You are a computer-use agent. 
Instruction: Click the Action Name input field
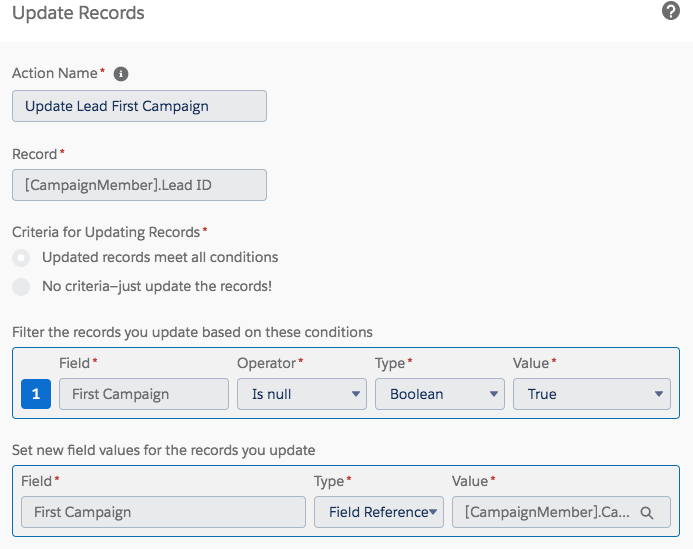pos(139,106)
